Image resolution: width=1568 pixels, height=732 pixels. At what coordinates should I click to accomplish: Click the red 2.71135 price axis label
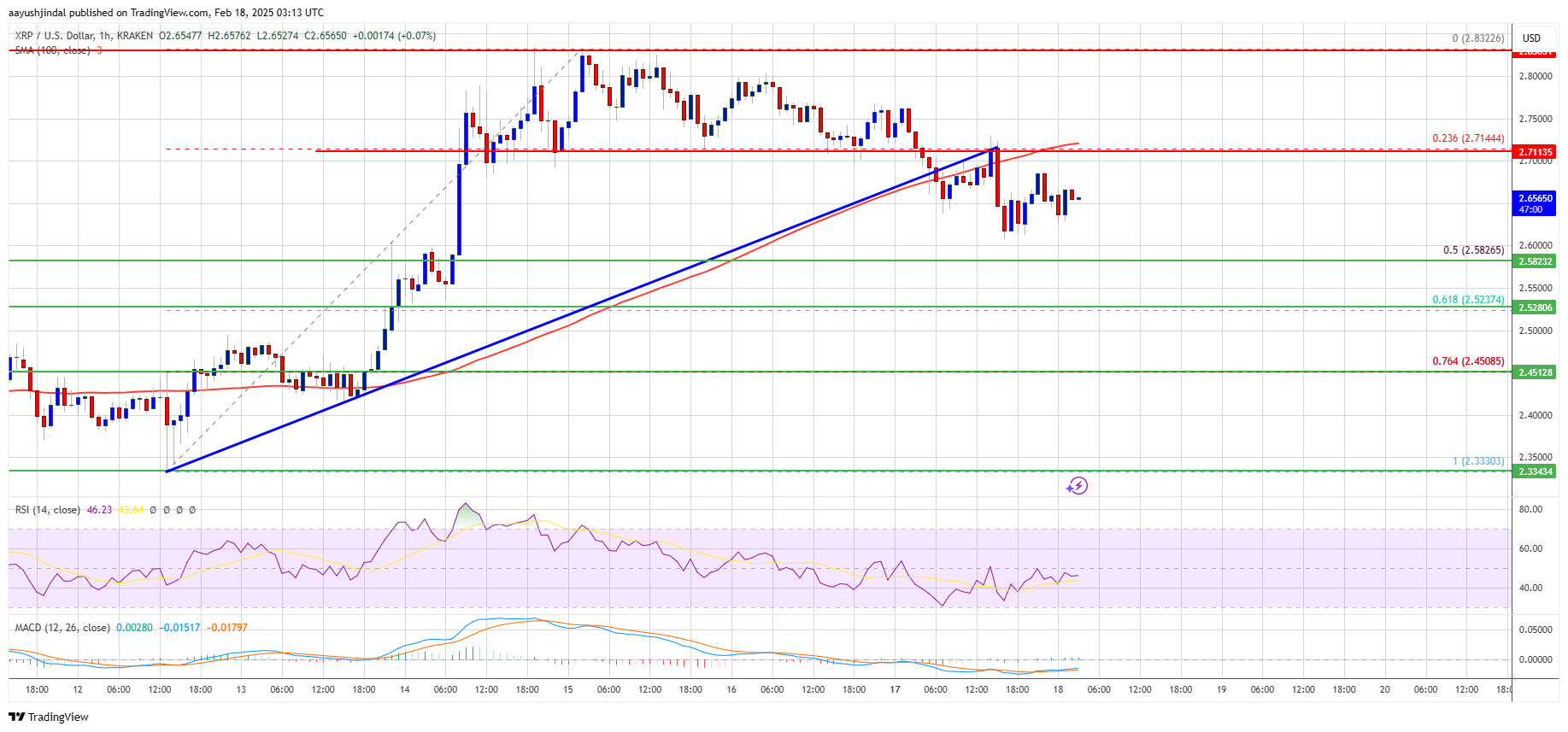tap(1535, 152)
